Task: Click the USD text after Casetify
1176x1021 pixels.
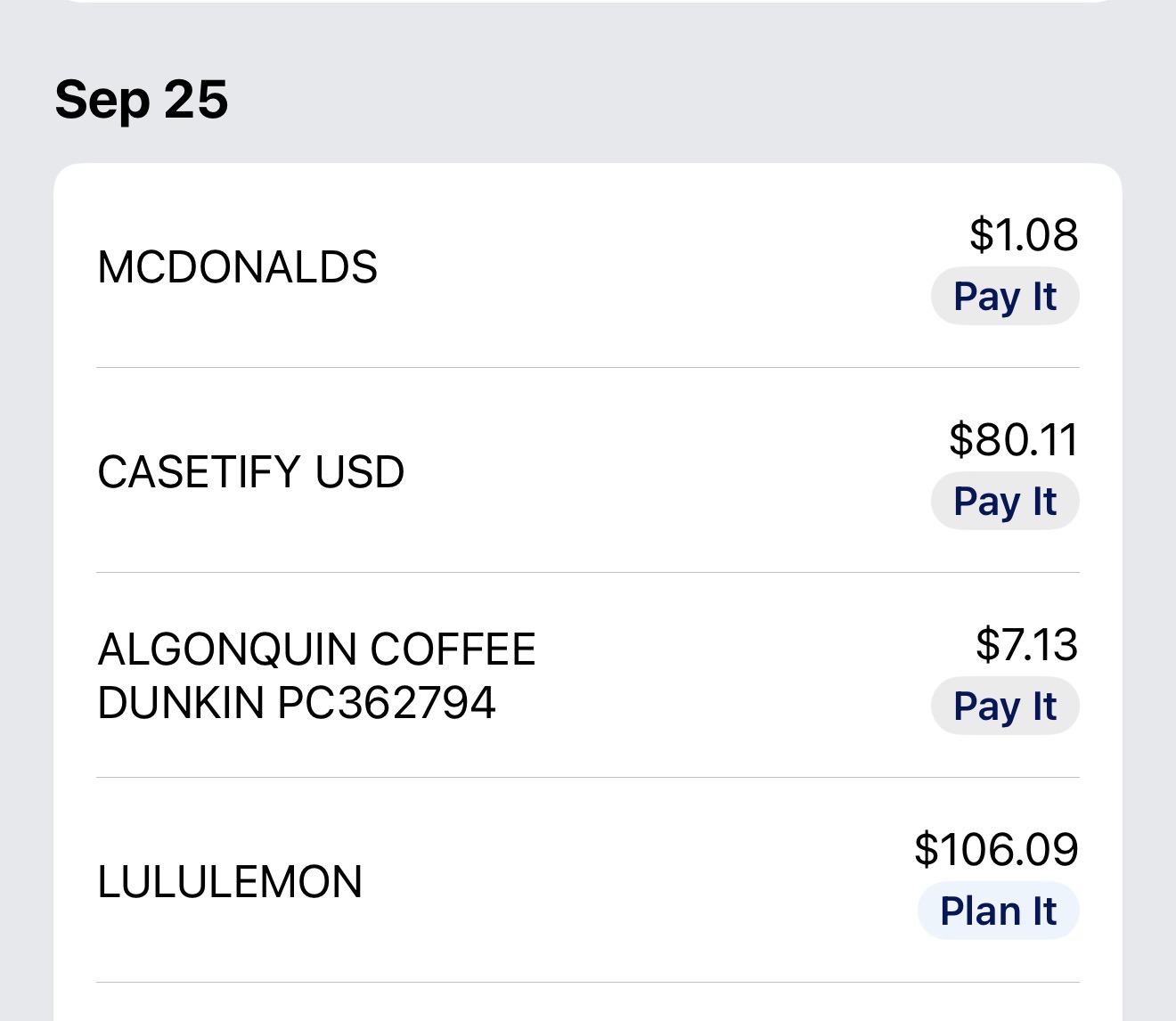Action: click(360, 472)
